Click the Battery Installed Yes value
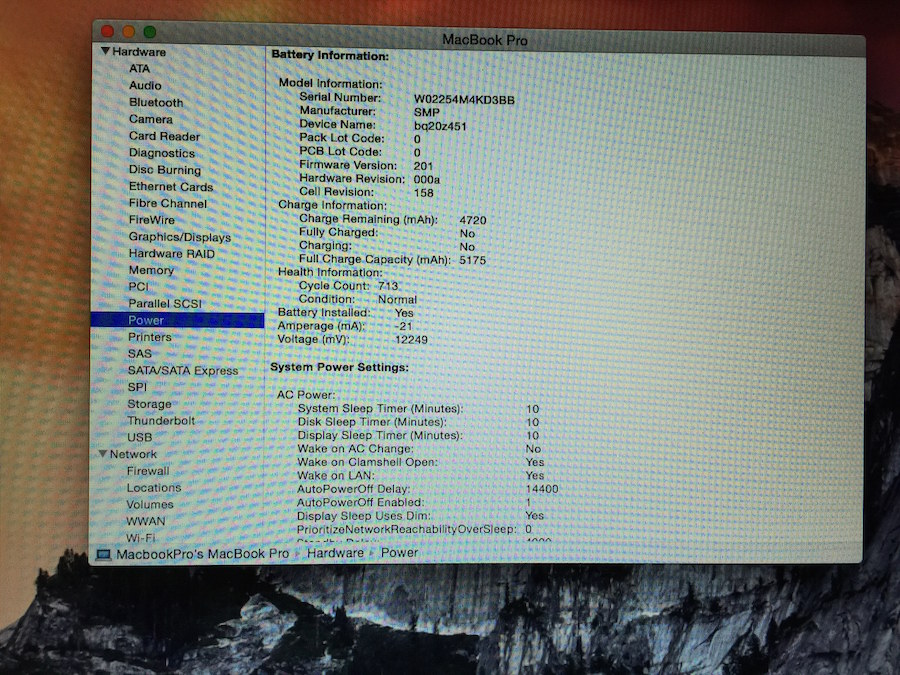This screenshot has width=900, height=675. (x=404, y=313)
